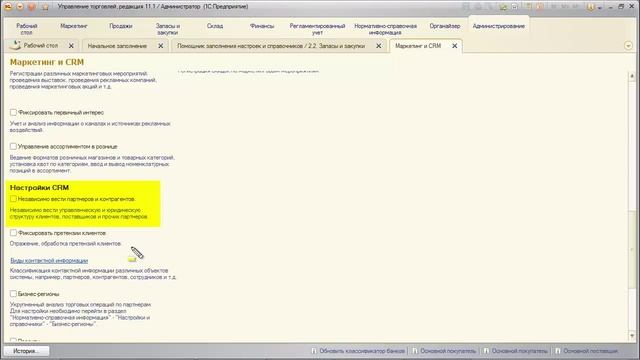Image resolution: width=640 pixels, height=360 pixels.
Task: Close the 'Помощник заполнения настроек' tab
Action: 379,46
